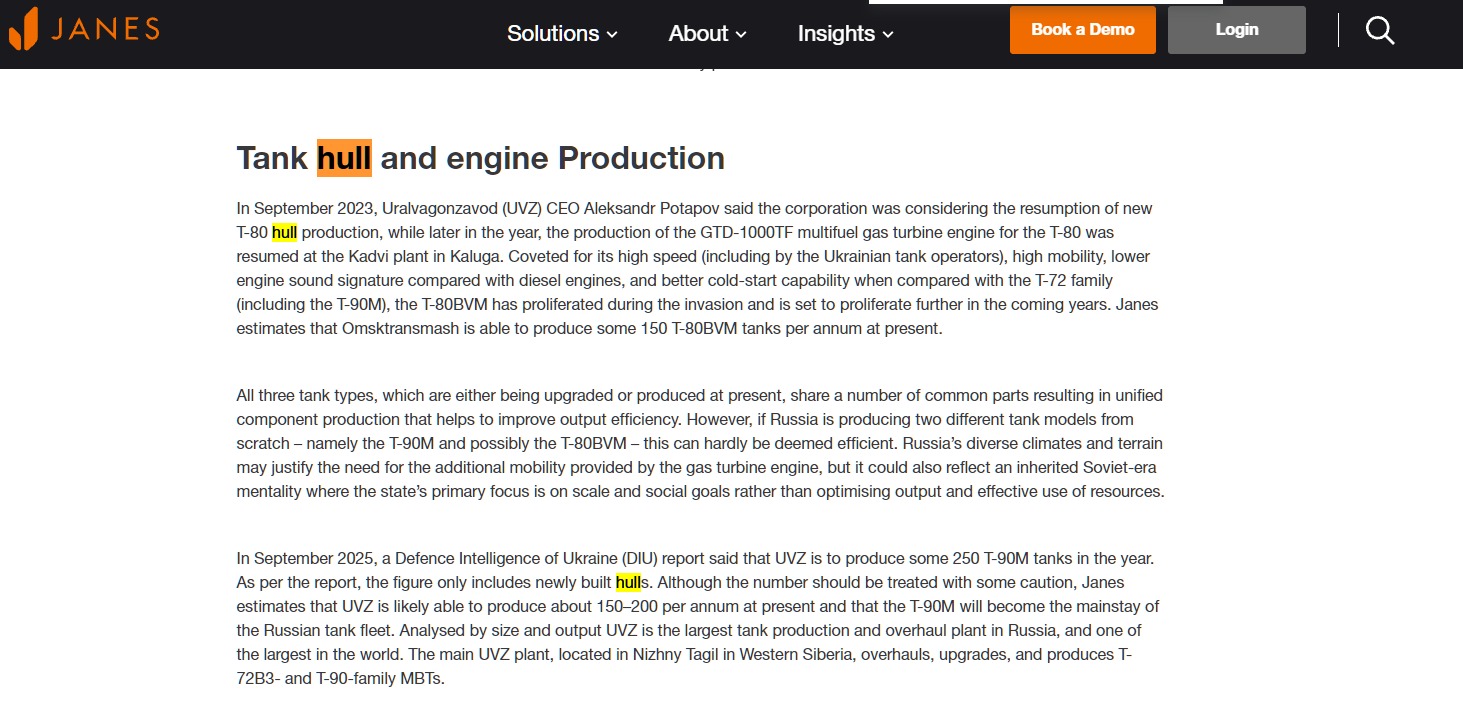
Task: Click highlighted "hull" in "newly built hulls"
Action: 628,583
